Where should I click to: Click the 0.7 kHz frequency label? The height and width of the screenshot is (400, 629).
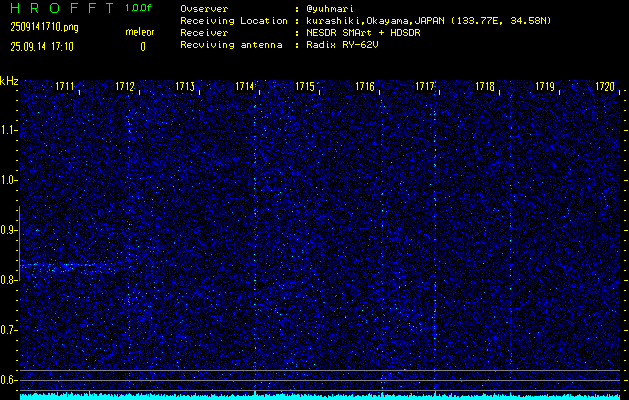[8, 330]
